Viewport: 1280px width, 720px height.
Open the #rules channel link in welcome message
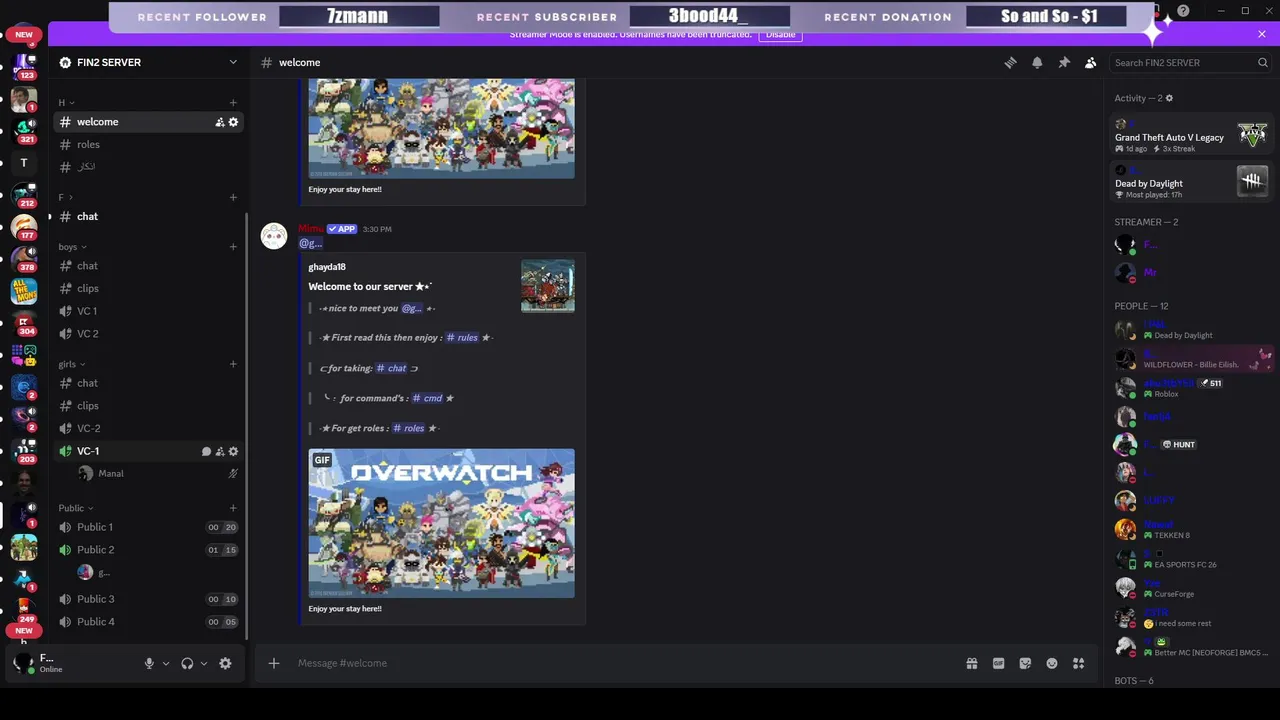tap(462, 338)
